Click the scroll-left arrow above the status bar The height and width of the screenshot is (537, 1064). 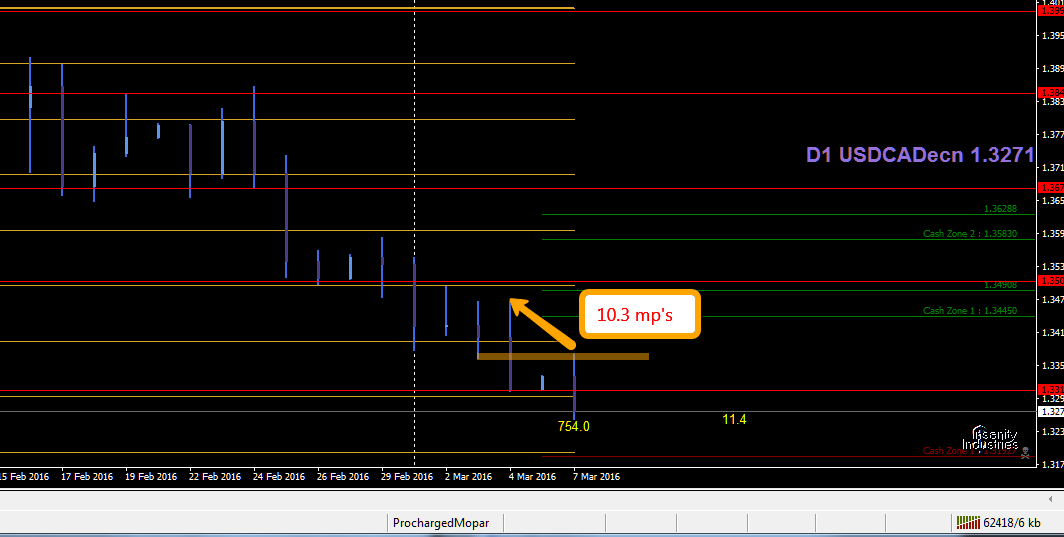tap(1051, 499)
